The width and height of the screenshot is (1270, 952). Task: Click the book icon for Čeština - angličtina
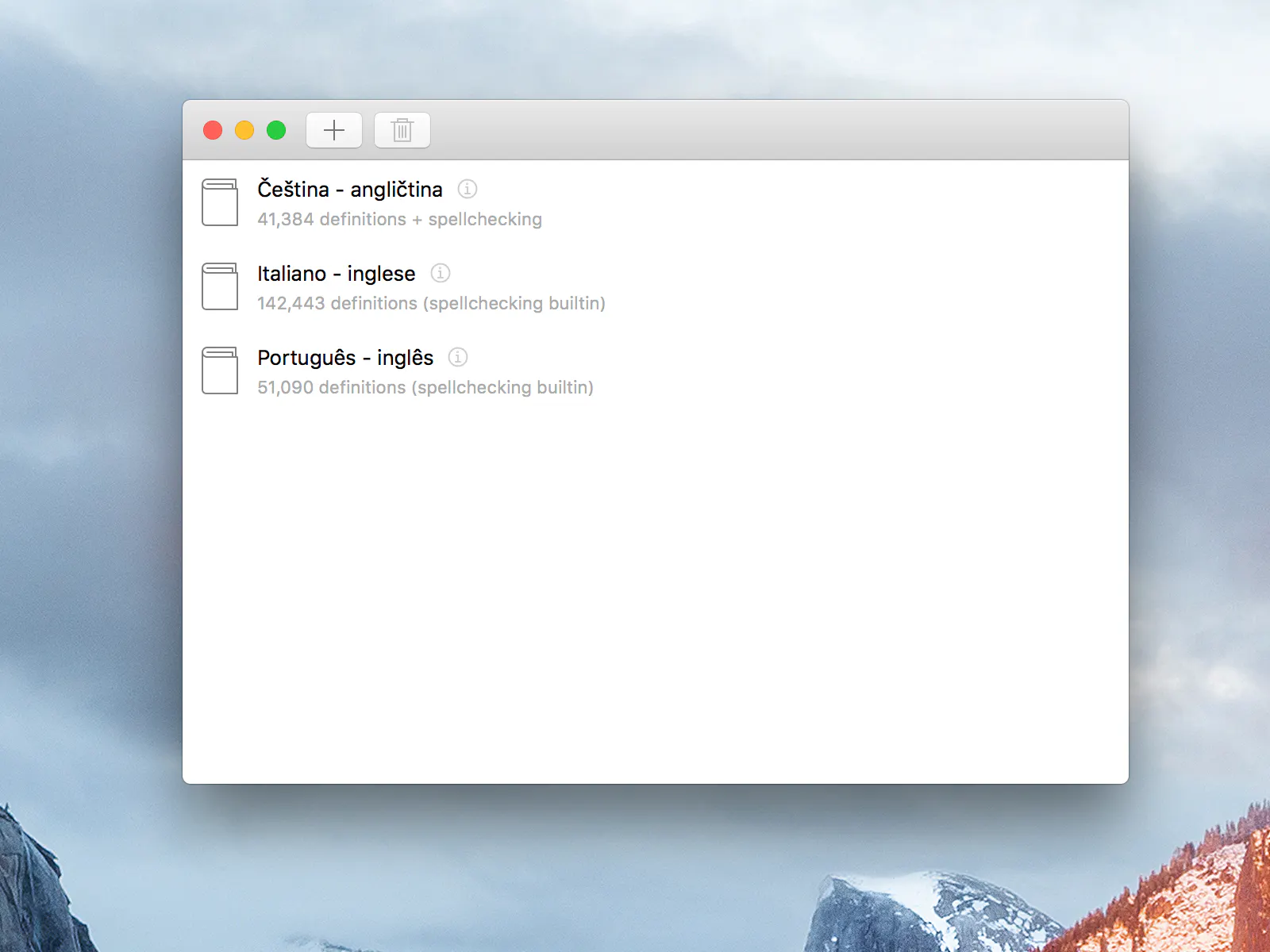point(220,202)
